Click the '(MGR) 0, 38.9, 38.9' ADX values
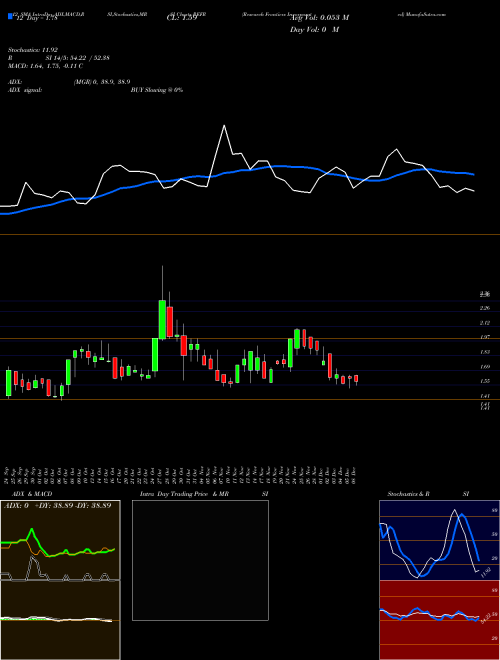This screenshot has height=660, width=500. pos(101,82)
